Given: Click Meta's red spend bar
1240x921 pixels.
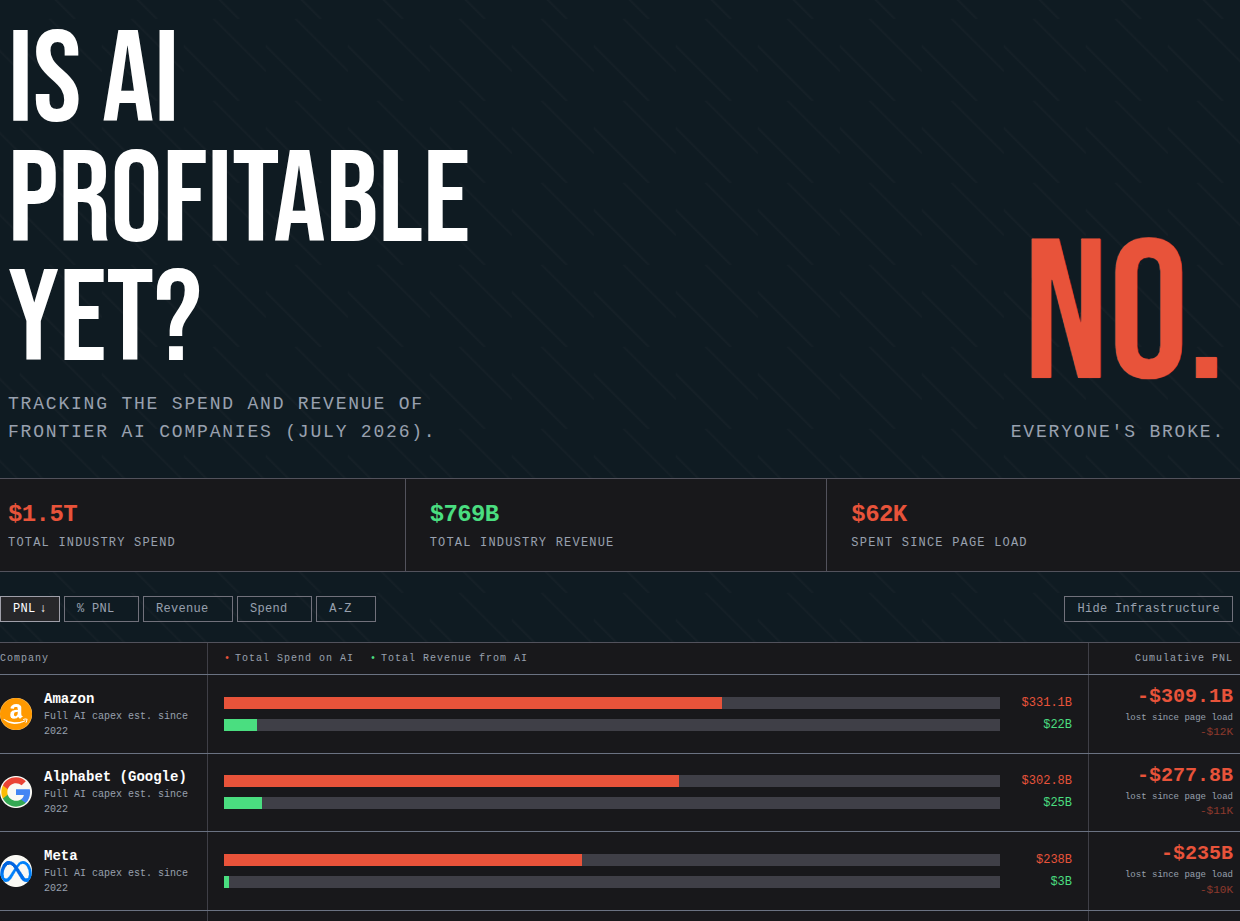Looking at the screenshot, I should point(403,860).
